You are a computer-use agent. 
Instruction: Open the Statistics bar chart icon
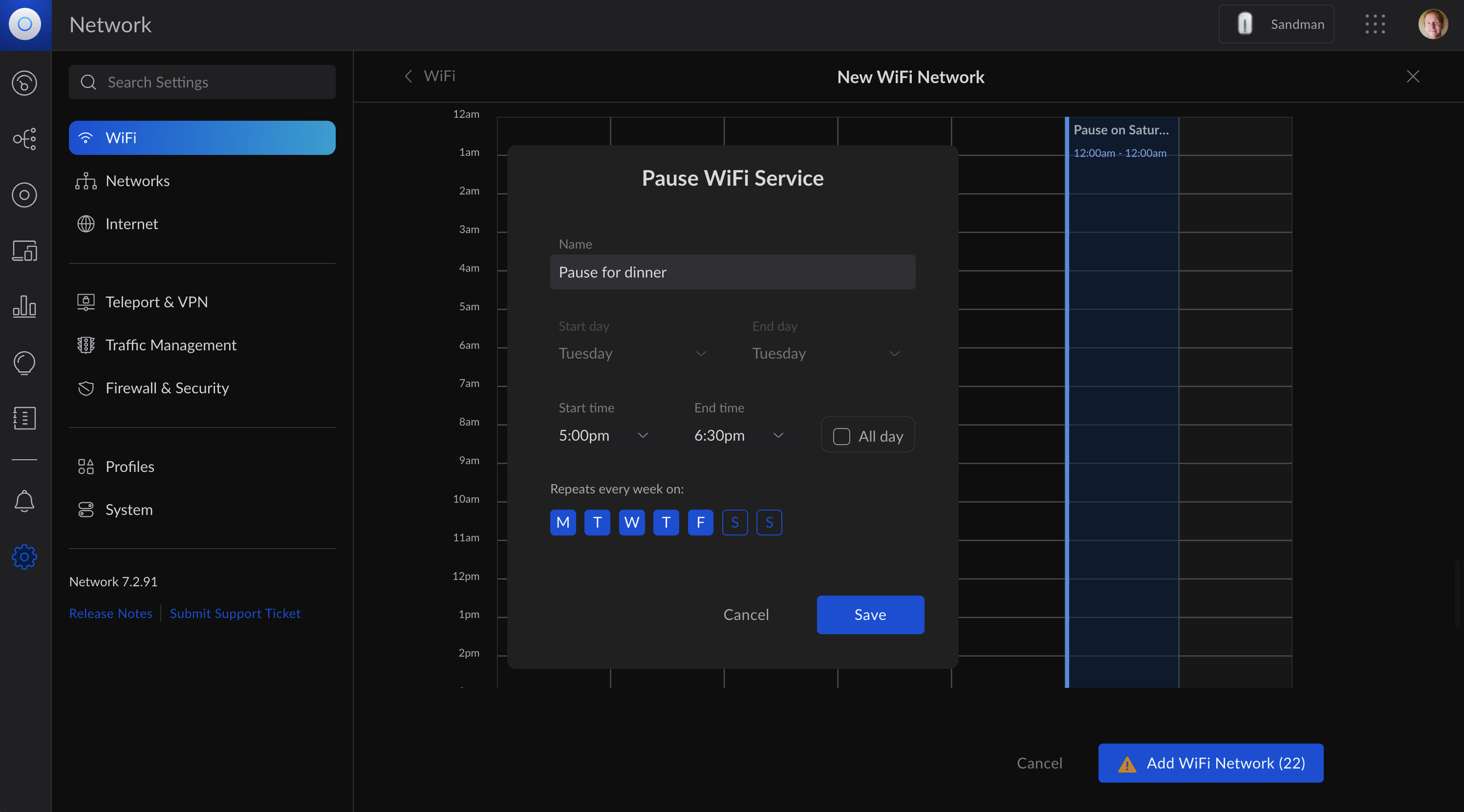pos(24,306)
